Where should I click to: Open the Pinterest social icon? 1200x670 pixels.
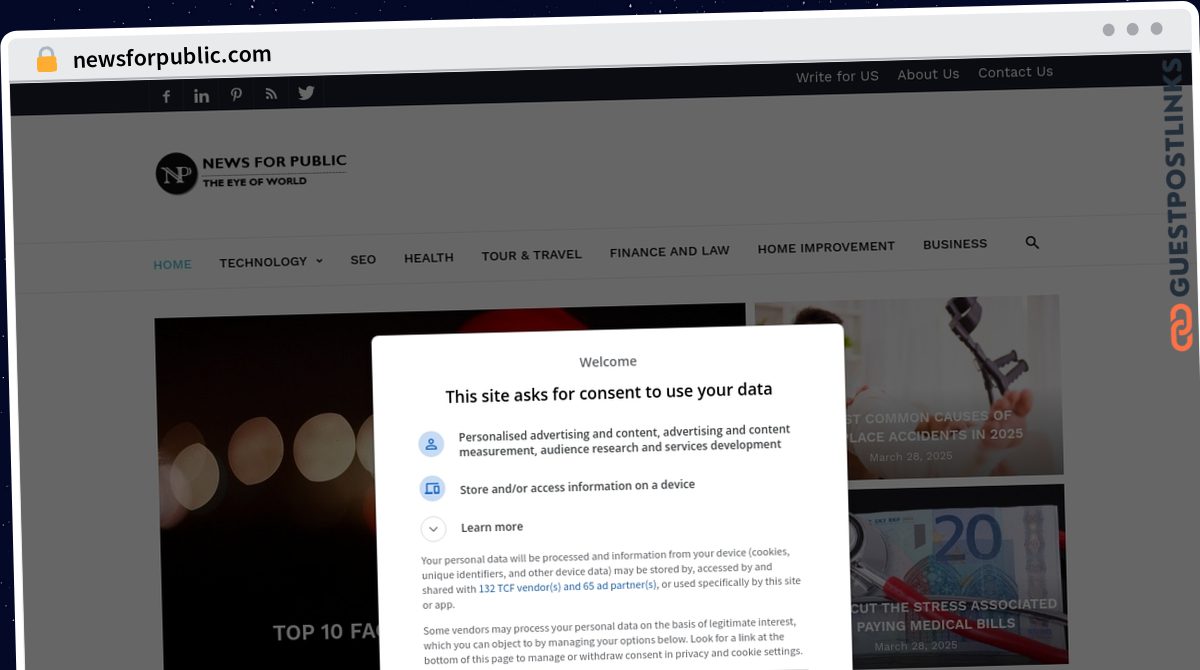[x=236, y=95]
